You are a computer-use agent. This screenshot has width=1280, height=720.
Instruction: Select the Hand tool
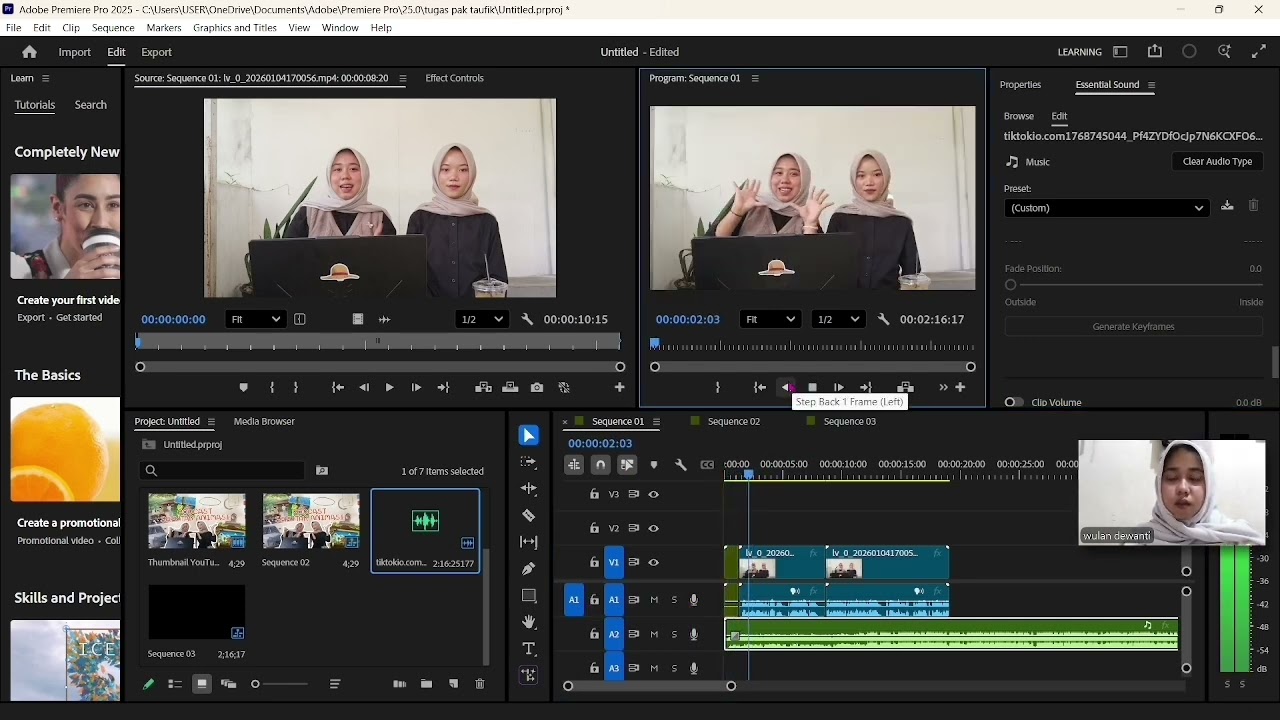[x=529, y=622]
